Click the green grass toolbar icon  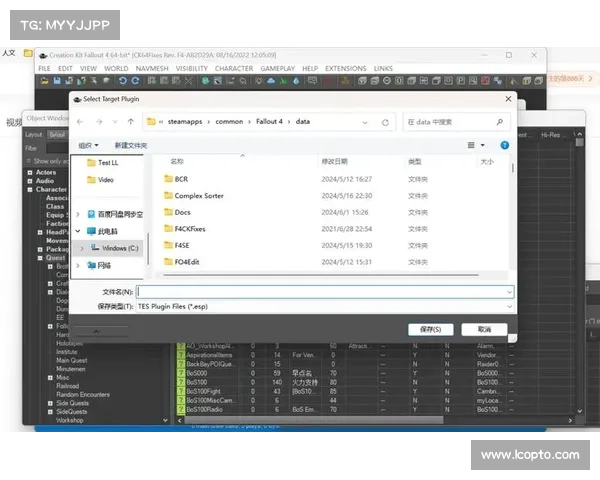pyautogui.click(x=284, y=81)
